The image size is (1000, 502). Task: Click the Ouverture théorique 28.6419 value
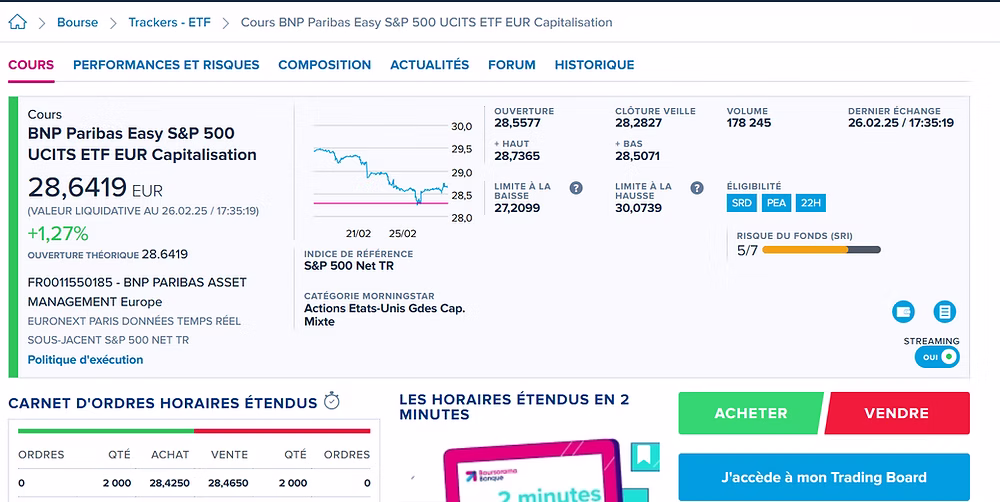click(165, 255)
